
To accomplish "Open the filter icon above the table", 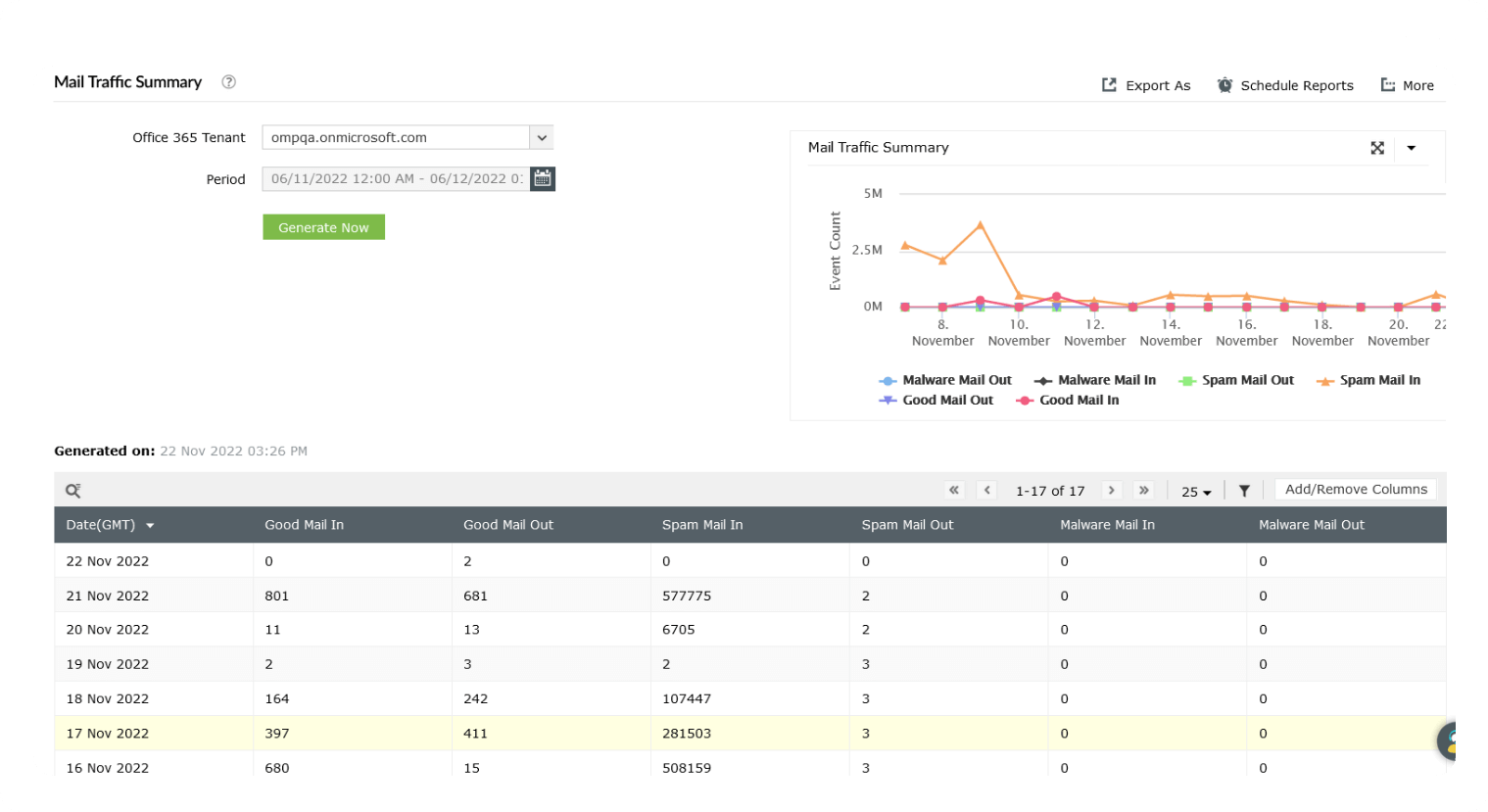I will tap(1244, 490).
